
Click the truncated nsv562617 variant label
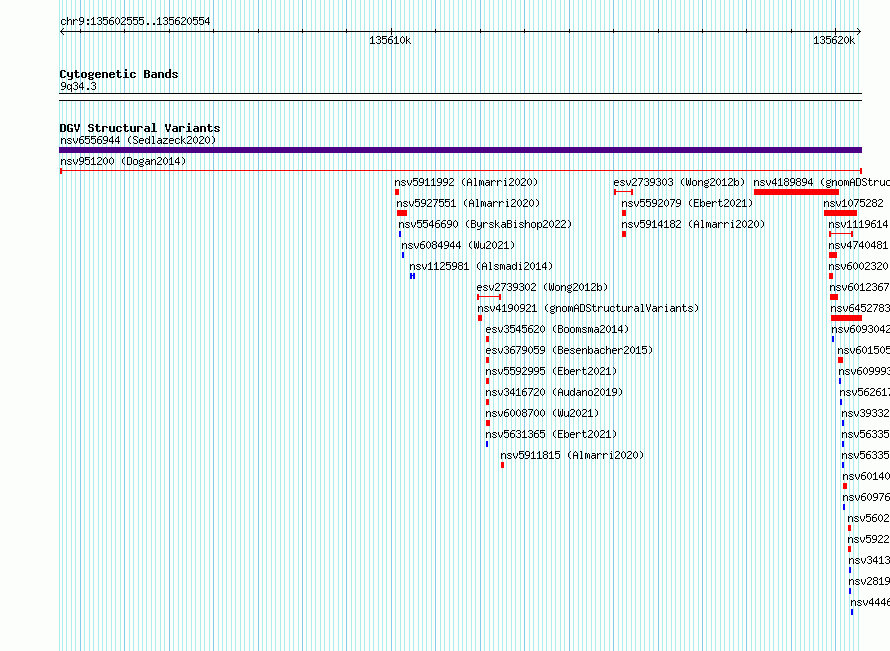point(864,392)
